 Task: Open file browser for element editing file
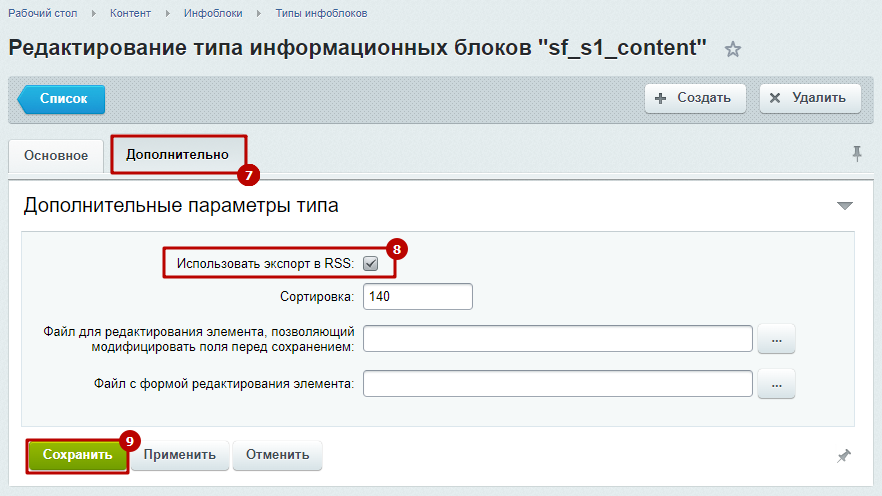pyautogui.click(x=776, y=339)
